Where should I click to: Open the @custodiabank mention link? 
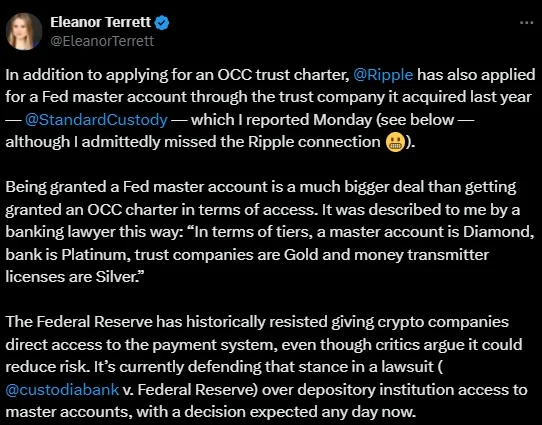click(x=62, y=390)
